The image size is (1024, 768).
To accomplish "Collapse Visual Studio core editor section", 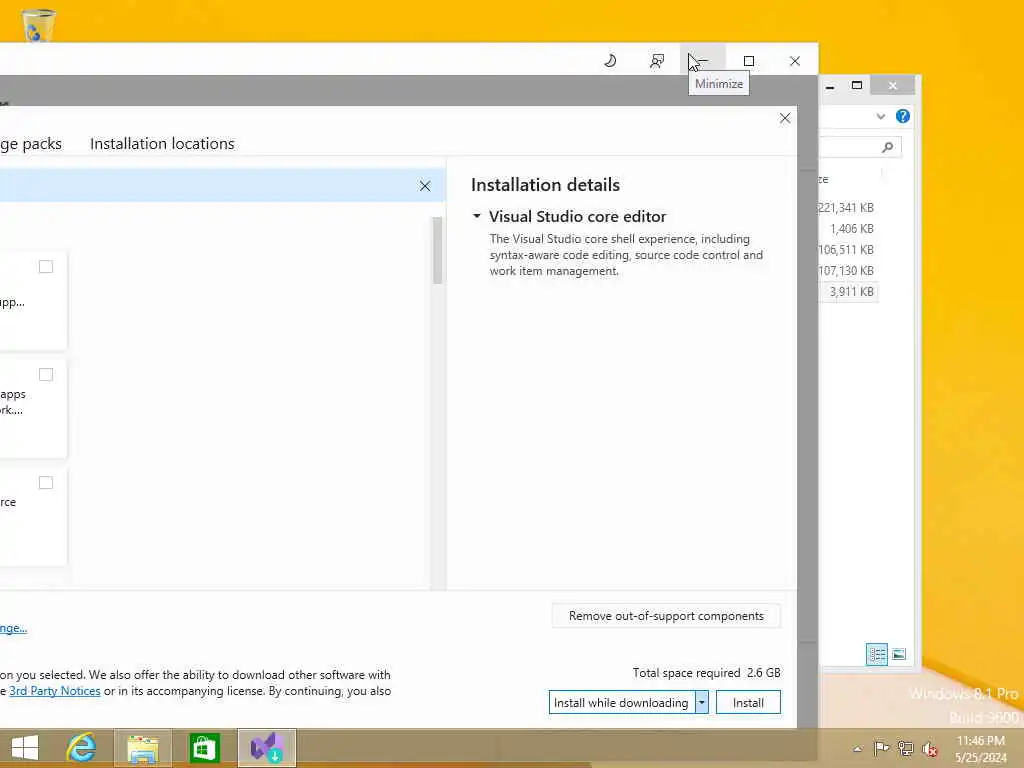I will coord(477,216).
